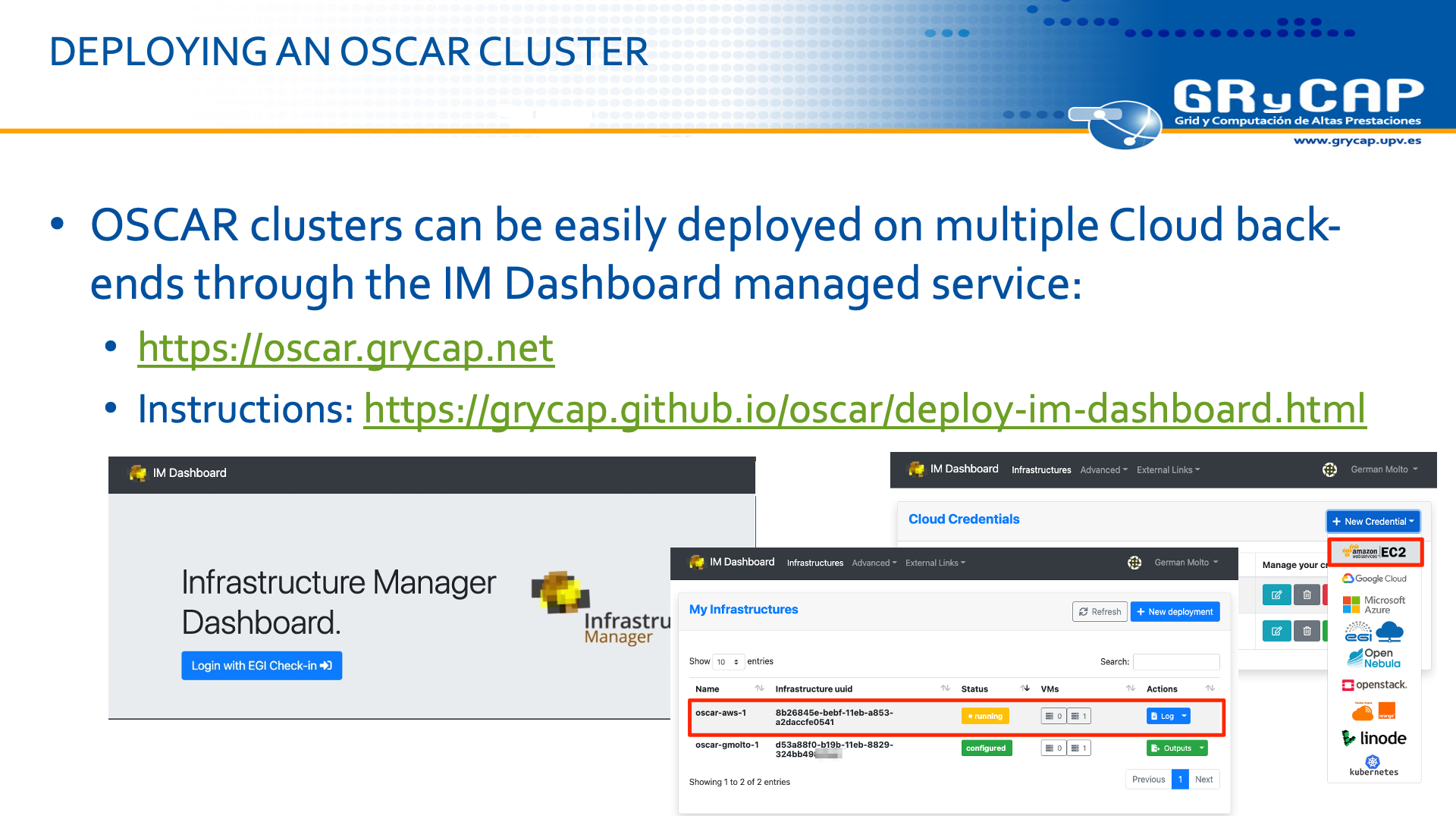This screenshot has width=1456, height=819.
Task: Click the trash icon in the first credential row
Action: (1307, 595)
